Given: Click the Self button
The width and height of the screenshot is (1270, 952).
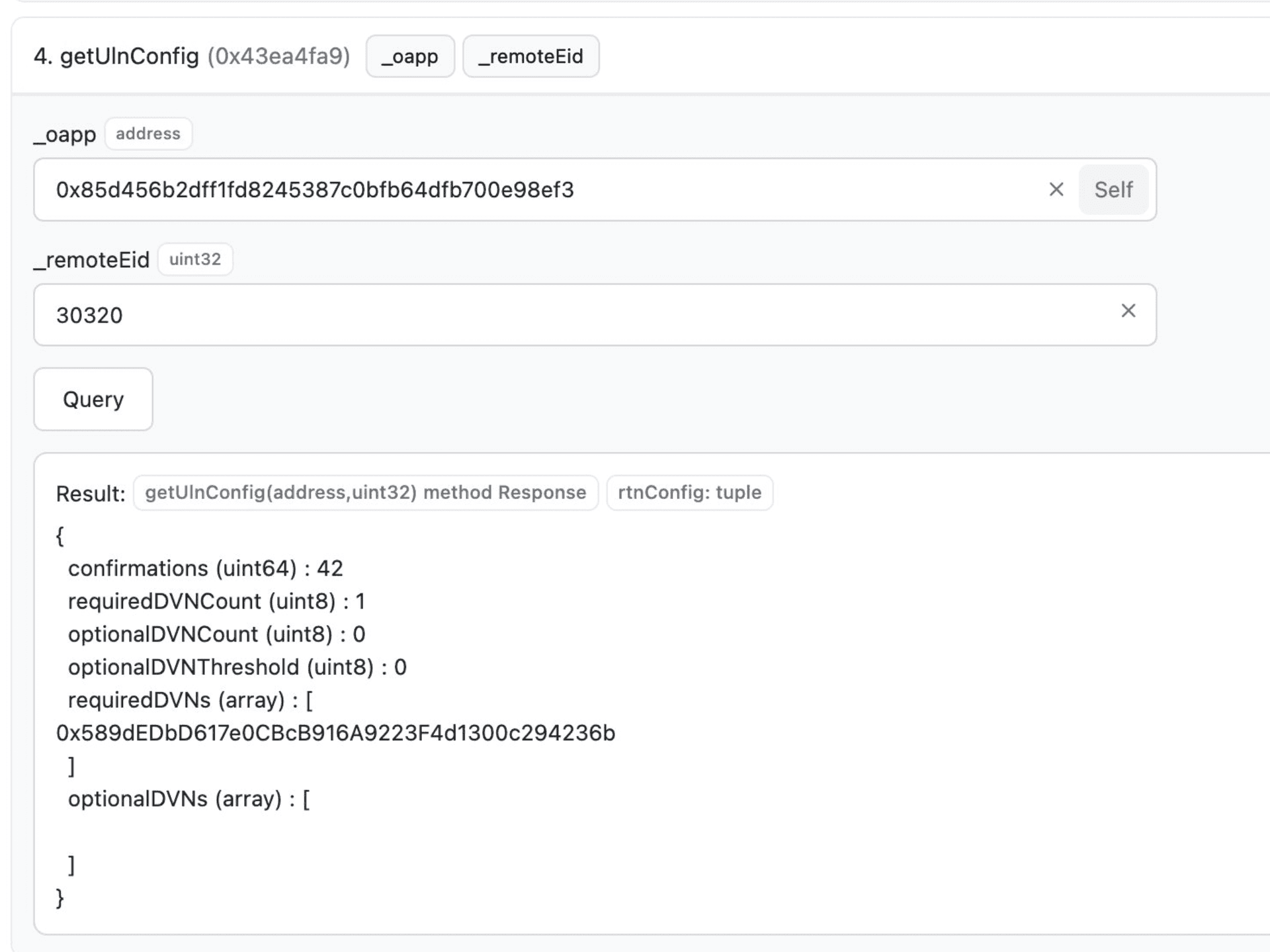Looking at the screenshot, I should click(x=1113, y=190).
